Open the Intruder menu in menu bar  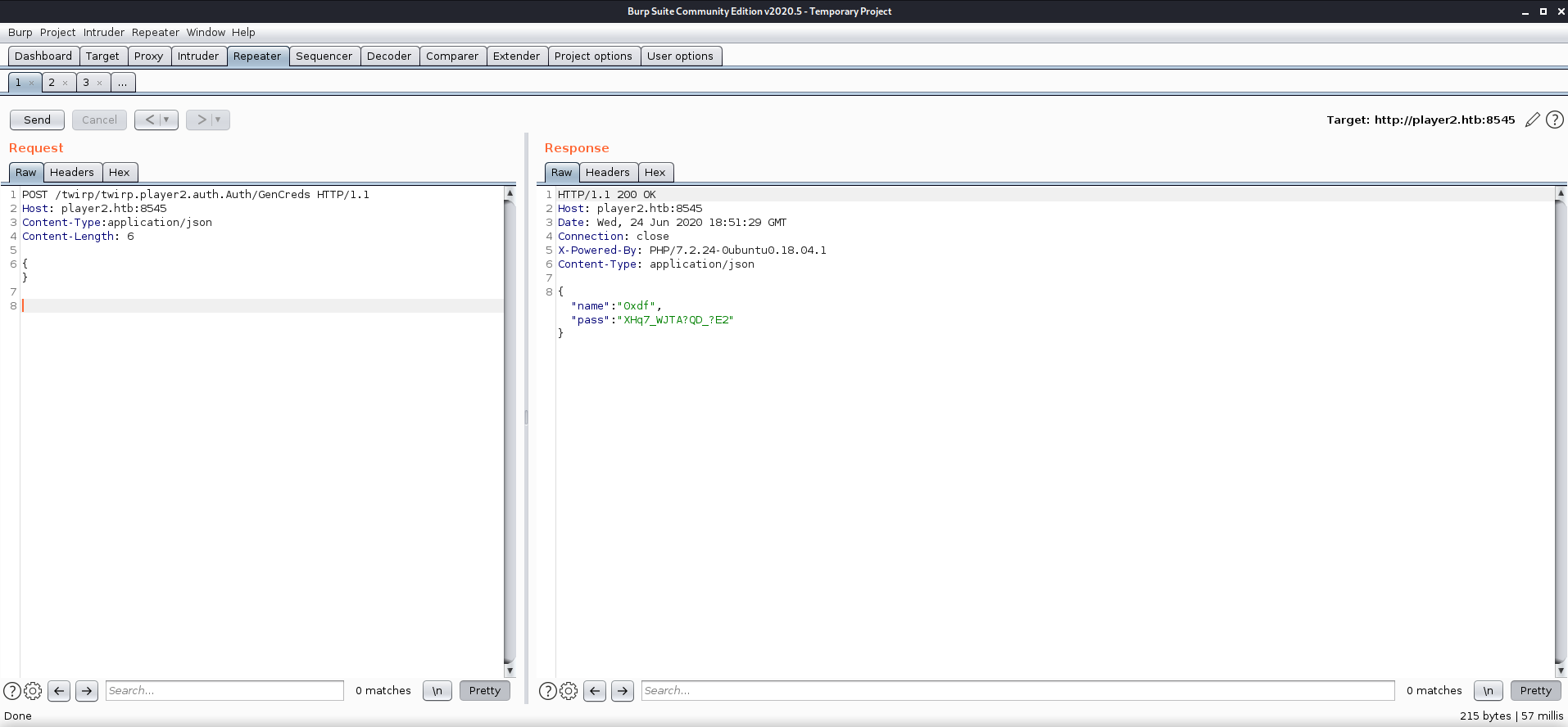104,33
